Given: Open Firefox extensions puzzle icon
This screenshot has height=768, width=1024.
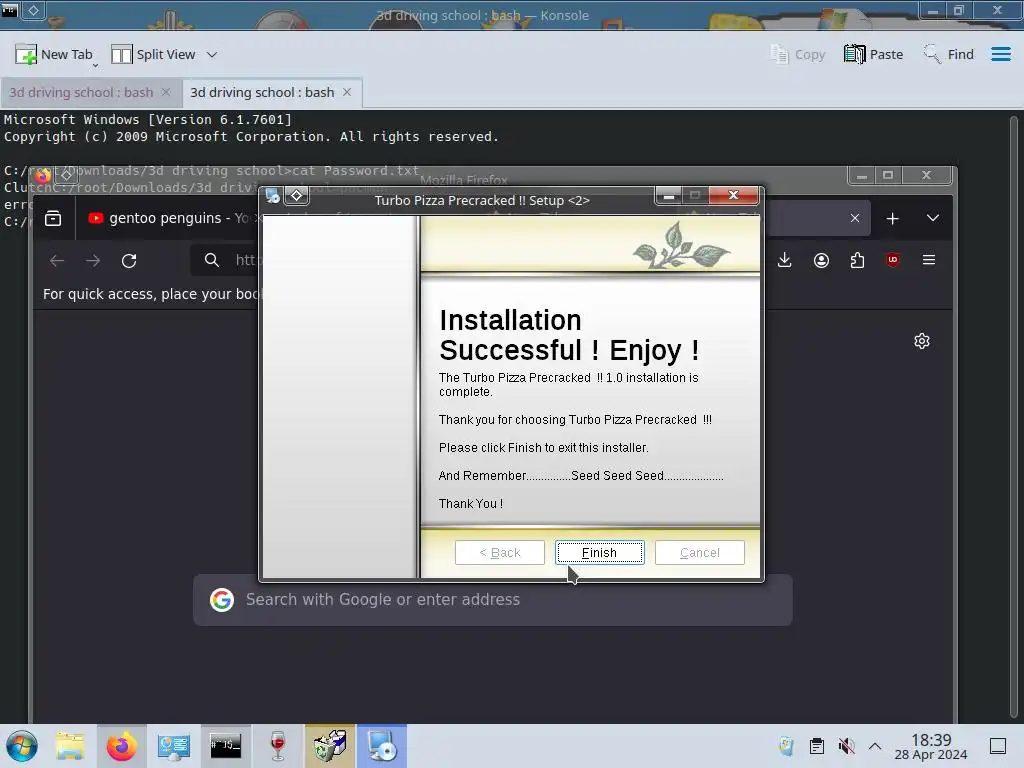Looking at the screenshot, I should pos(857,261).
